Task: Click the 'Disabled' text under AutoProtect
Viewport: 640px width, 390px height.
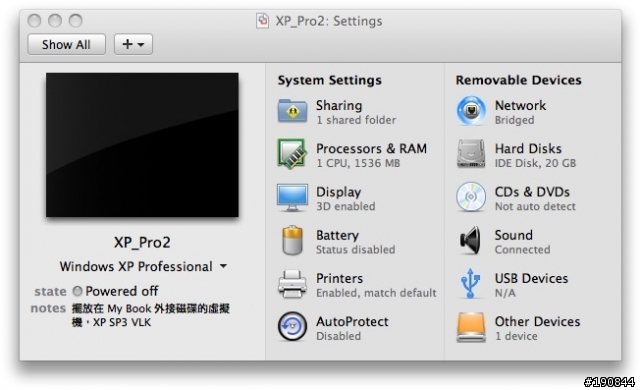Action: pyautogui.click(x=338, y=336)
